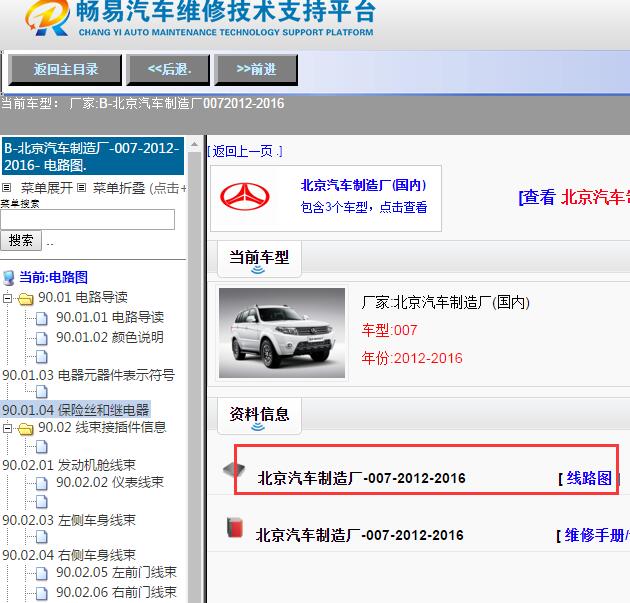Click the page icon beside 90.01.01 电路导读

(x=41, y=318)
